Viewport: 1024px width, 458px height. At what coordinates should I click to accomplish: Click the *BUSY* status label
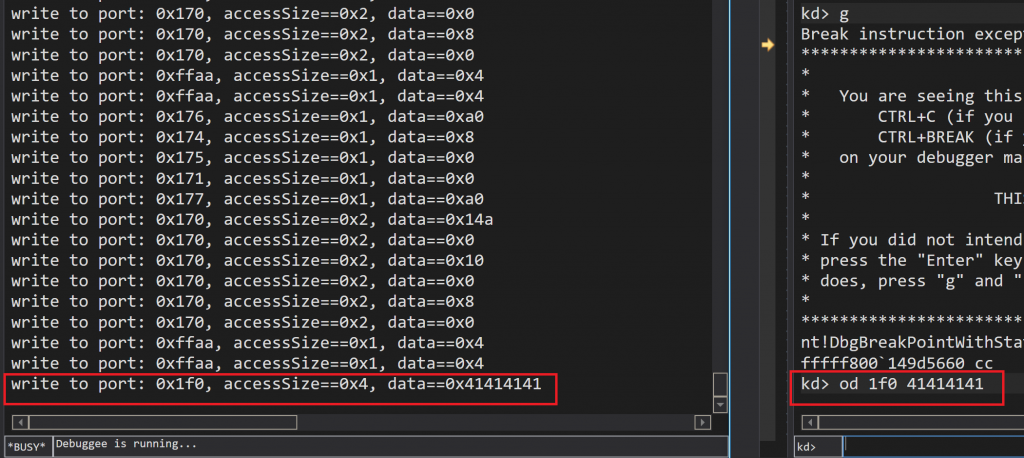point(28,446)
